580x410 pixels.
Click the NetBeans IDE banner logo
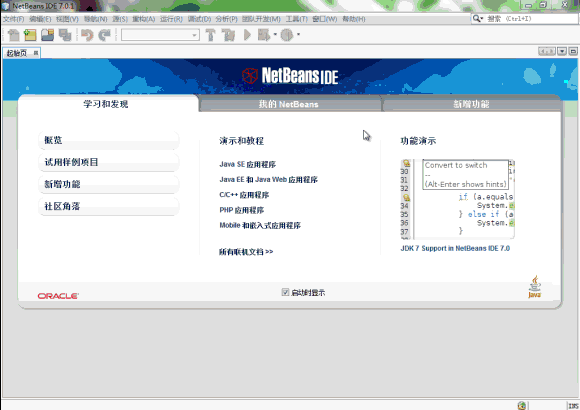[x=290, y=76]
